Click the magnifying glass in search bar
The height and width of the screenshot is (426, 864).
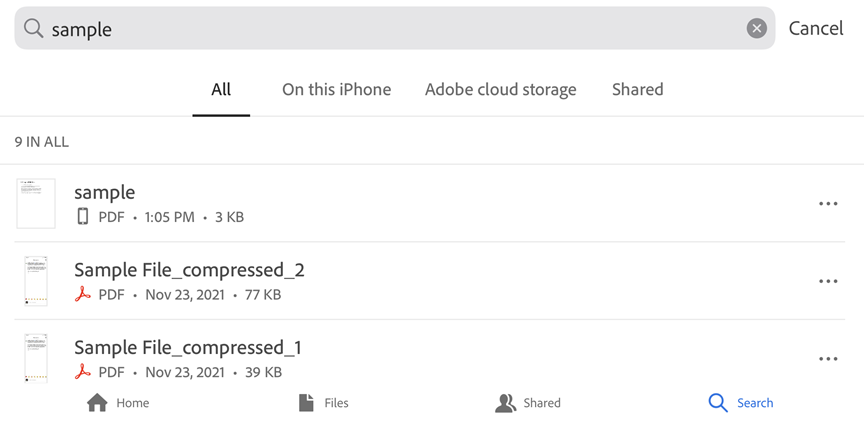tap(34, 29)
